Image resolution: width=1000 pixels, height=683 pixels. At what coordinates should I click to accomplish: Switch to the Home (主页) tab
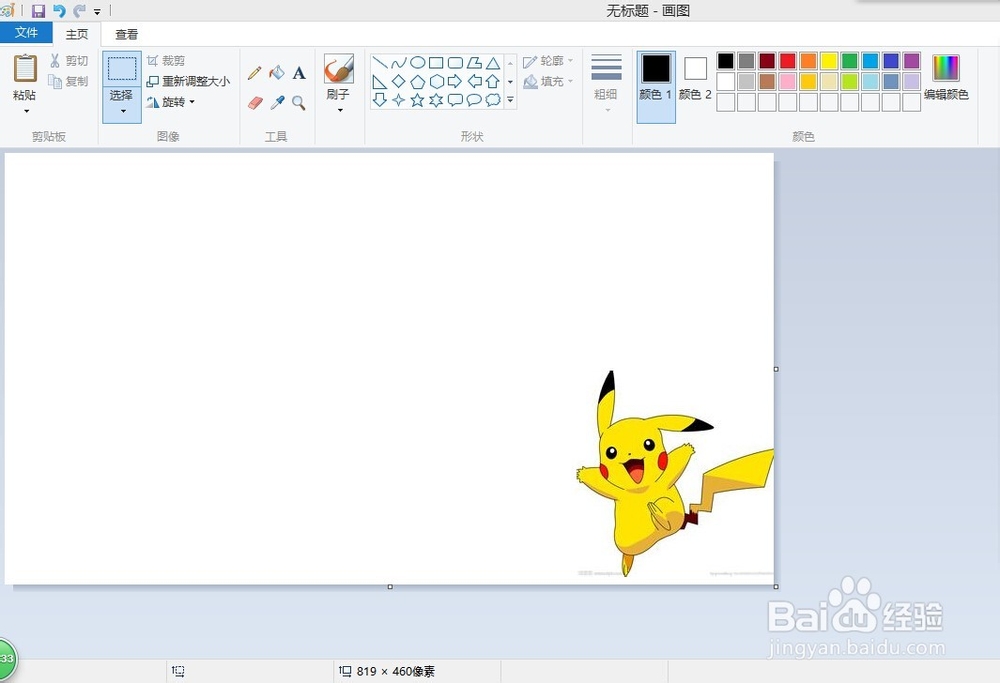click(77, 34)
